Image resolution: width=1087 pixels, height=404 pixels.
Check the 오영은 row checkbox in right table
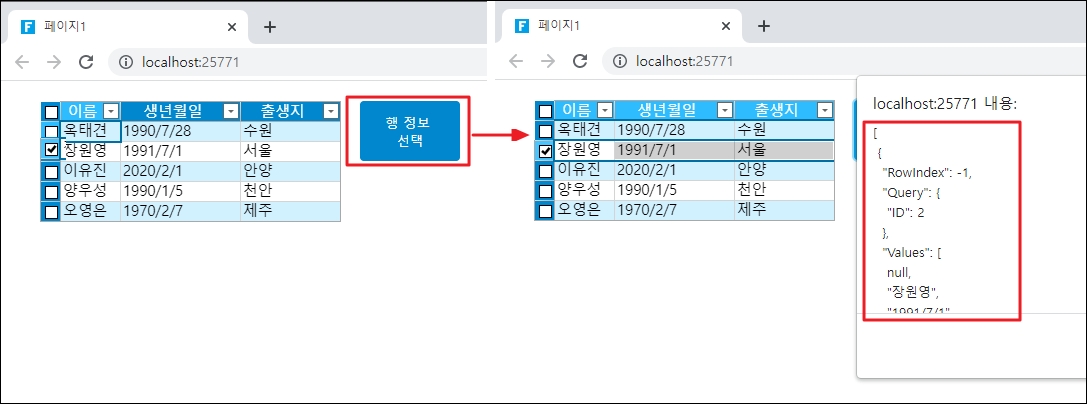pos(545,211)
